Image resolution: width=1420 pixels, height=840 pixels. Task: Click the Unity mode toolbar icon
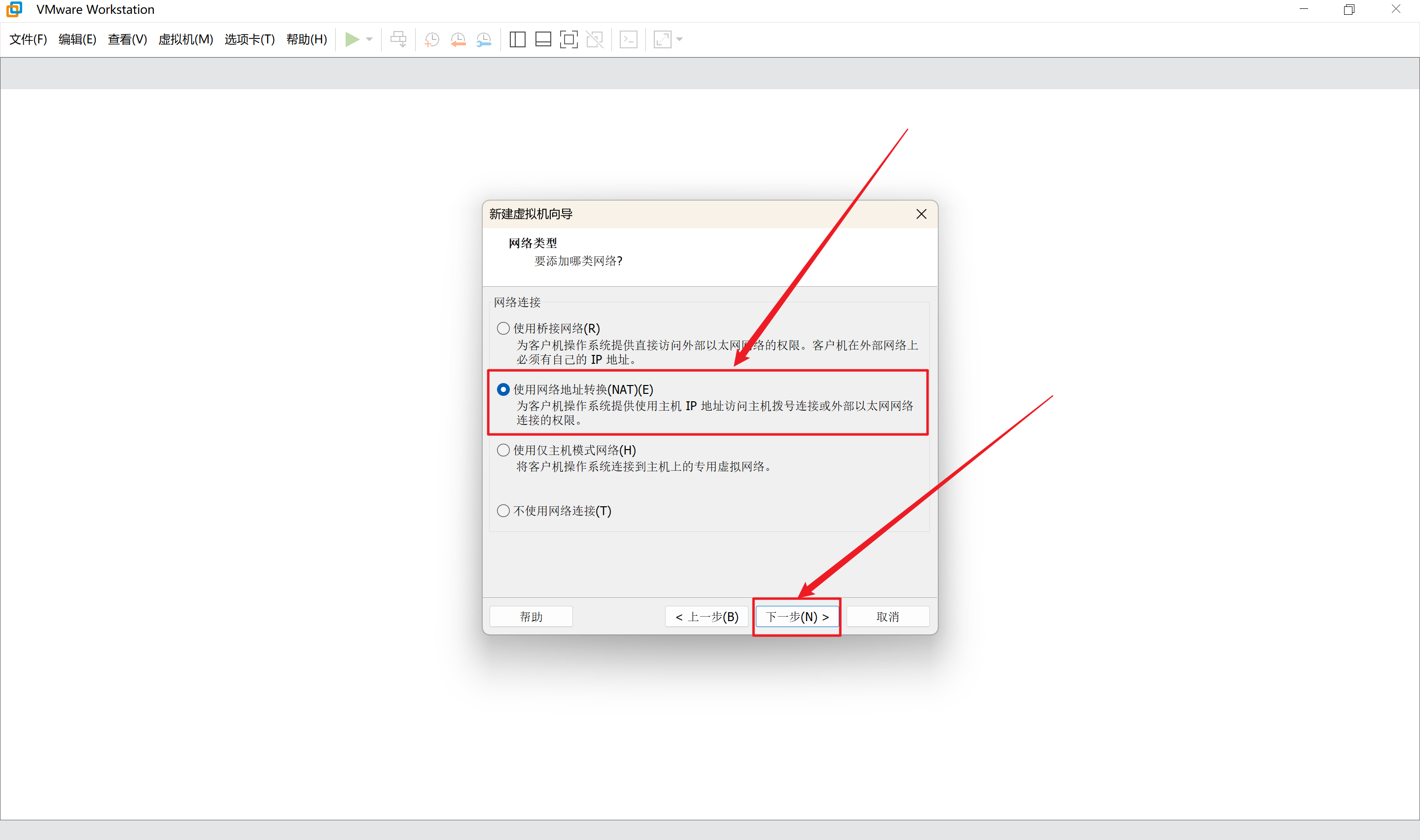coord(595,39)
